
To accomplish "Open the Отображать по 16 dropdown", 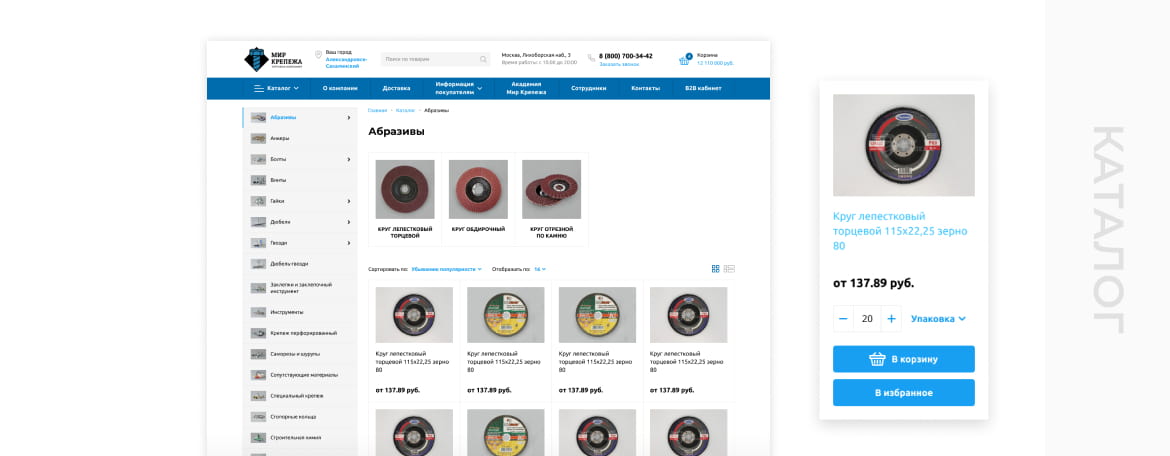I will 539,269.
